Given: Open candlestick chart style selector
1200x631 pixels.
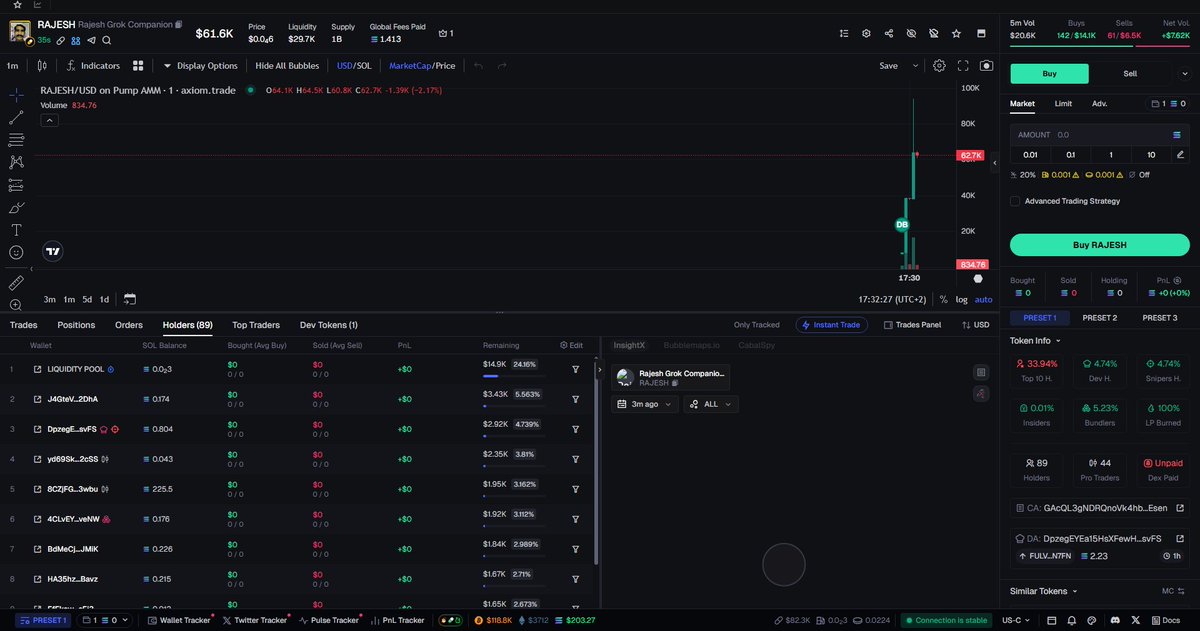Looking at the screenshot, I should pos(42,66).
